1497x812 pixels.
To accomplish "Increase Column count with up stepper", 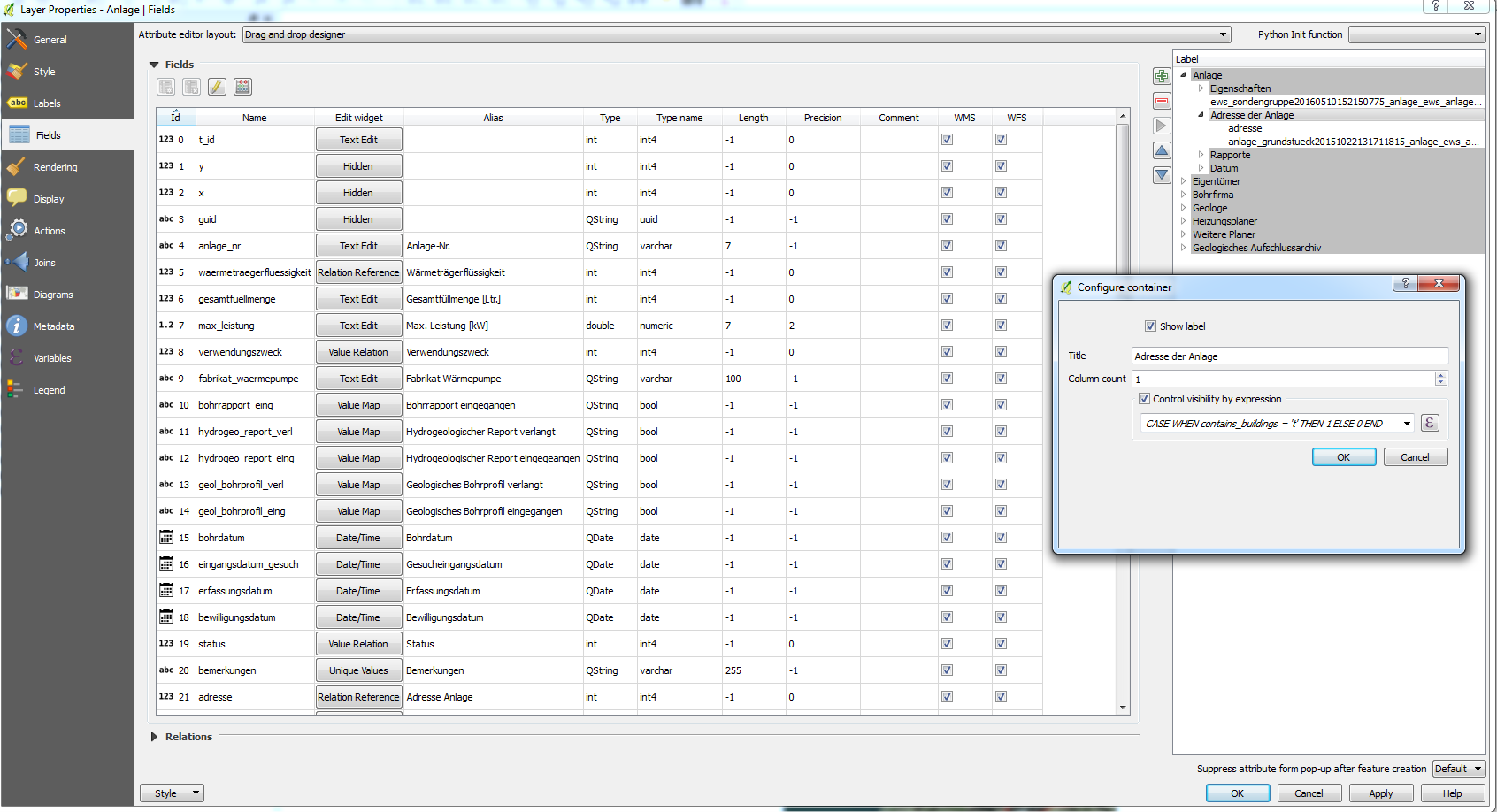I will (1440, 375).
